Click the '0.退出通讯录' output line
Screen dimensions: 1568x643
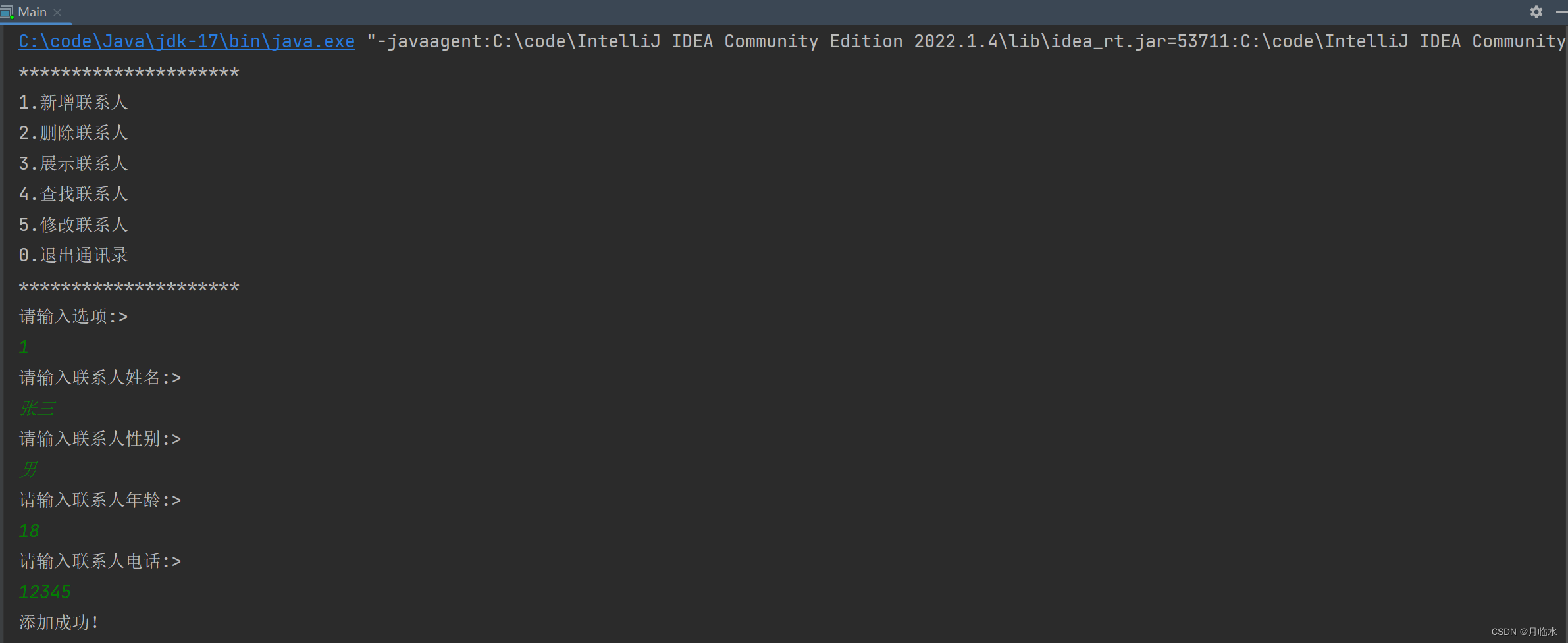coord(73,255)
